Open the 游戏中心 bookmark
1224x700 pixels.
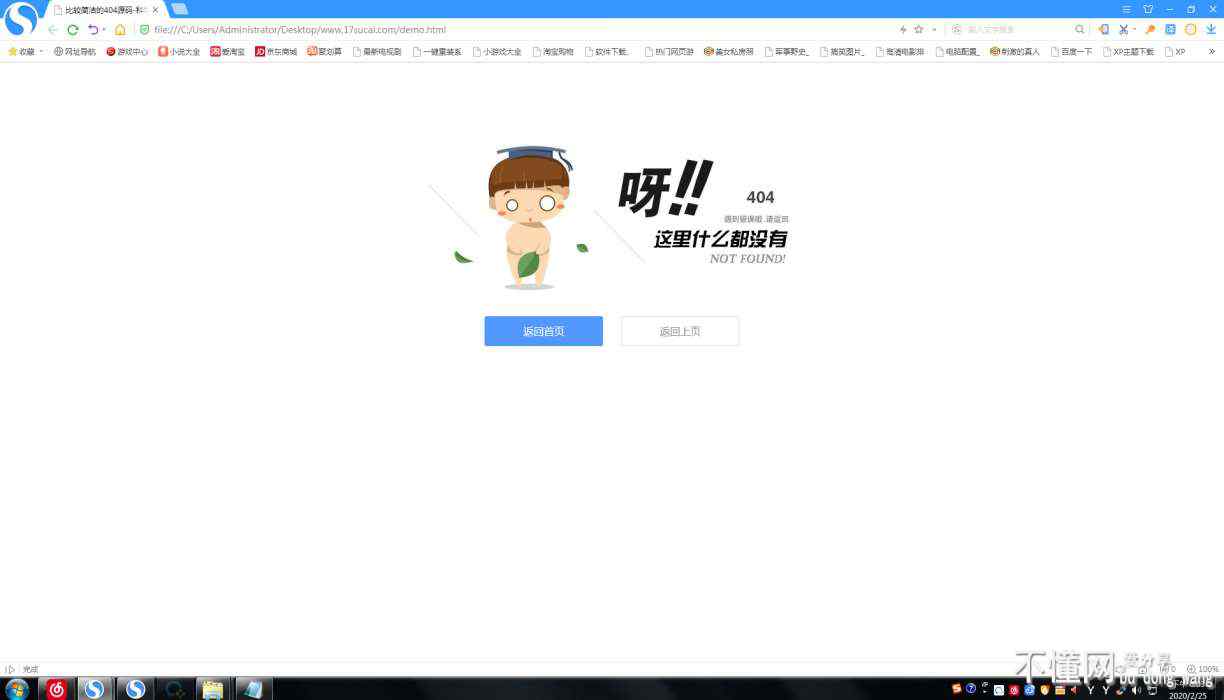click(127, 52)
